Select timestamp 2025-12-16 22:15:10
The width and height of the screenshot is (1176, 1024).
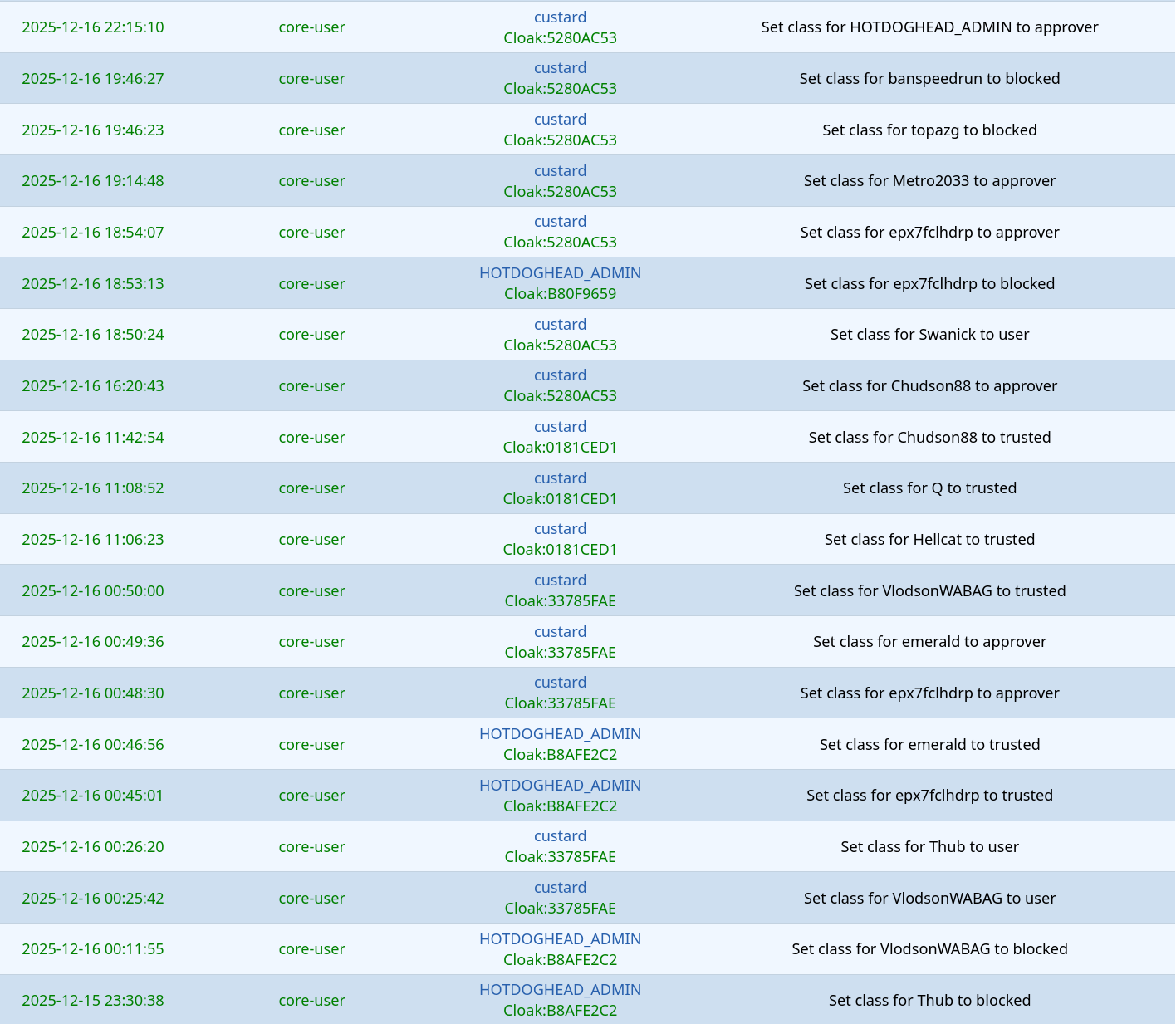point(93,27)
